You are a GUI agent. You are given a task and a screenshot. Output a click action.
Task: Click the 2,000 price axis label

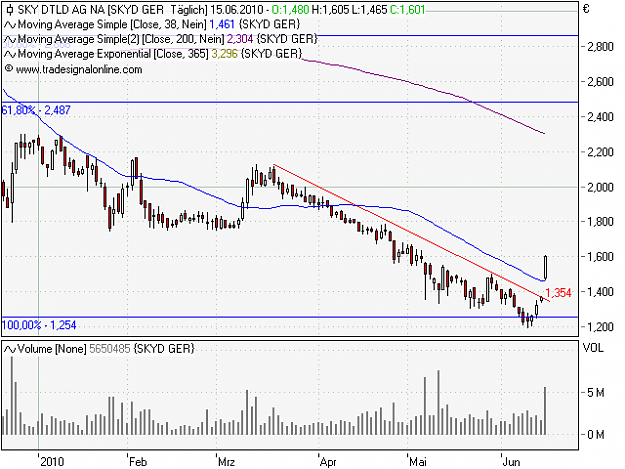[x=600, y=187]
